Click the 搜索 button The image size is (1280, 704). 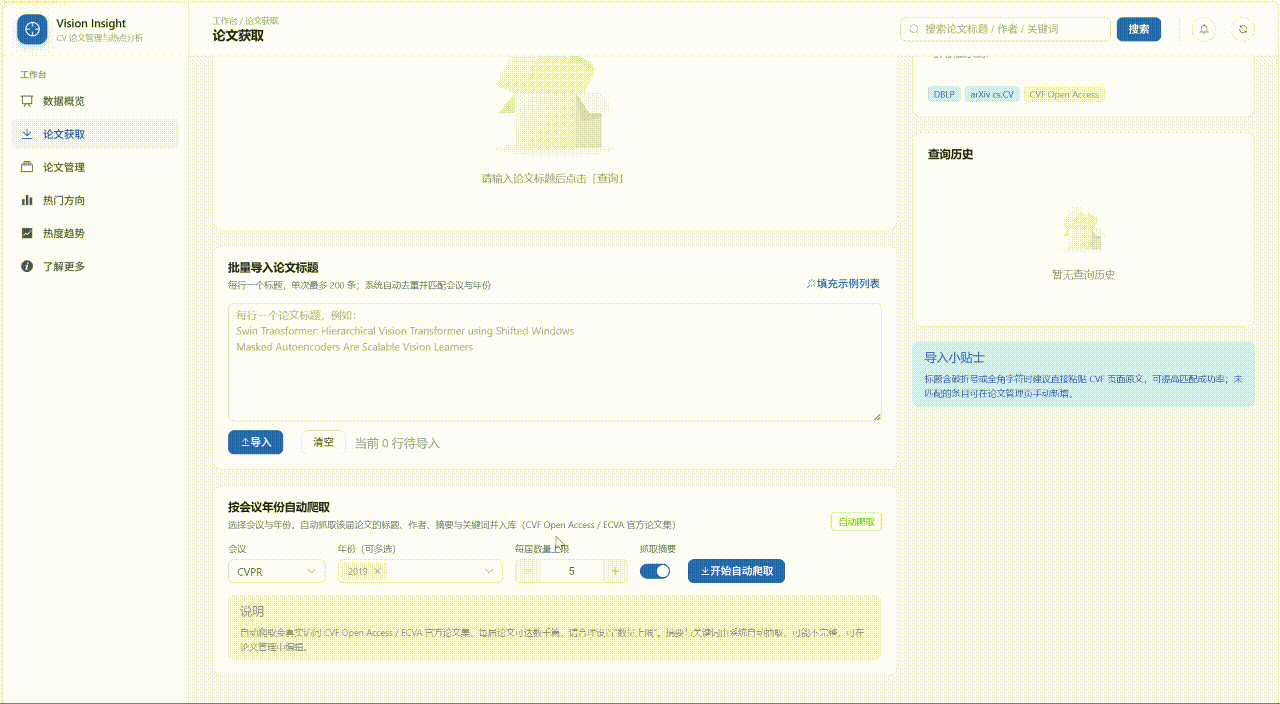(x=1139, y=29)
